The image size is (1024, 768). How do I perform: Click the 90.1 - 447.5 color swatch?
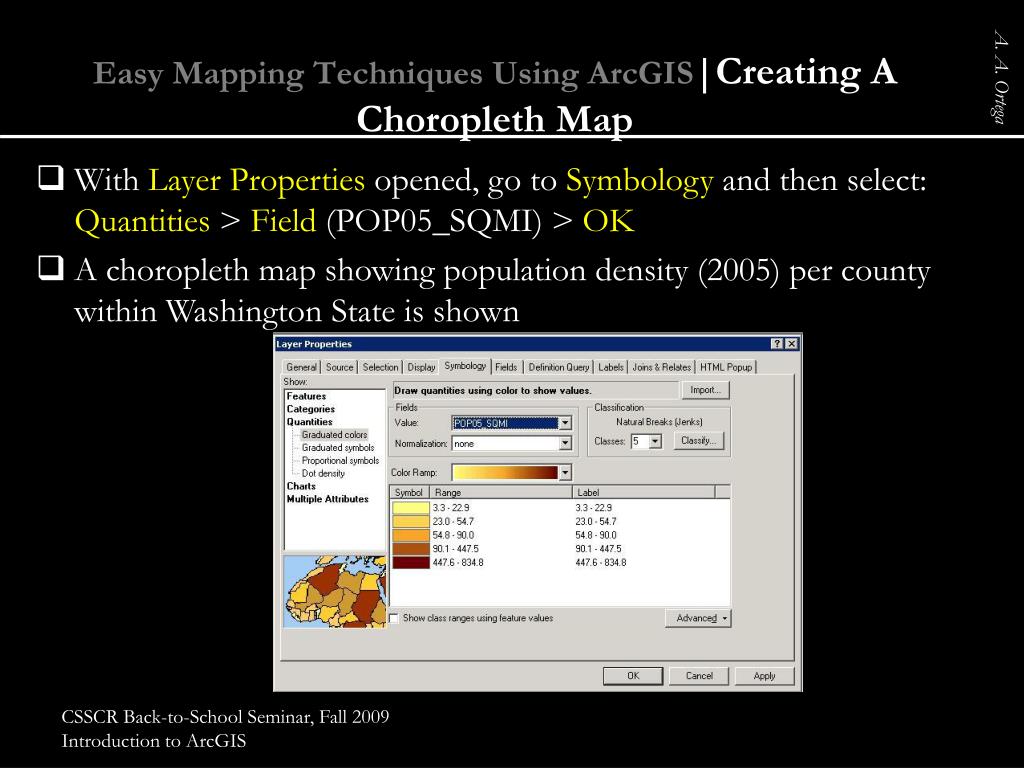tap(410, 549)
